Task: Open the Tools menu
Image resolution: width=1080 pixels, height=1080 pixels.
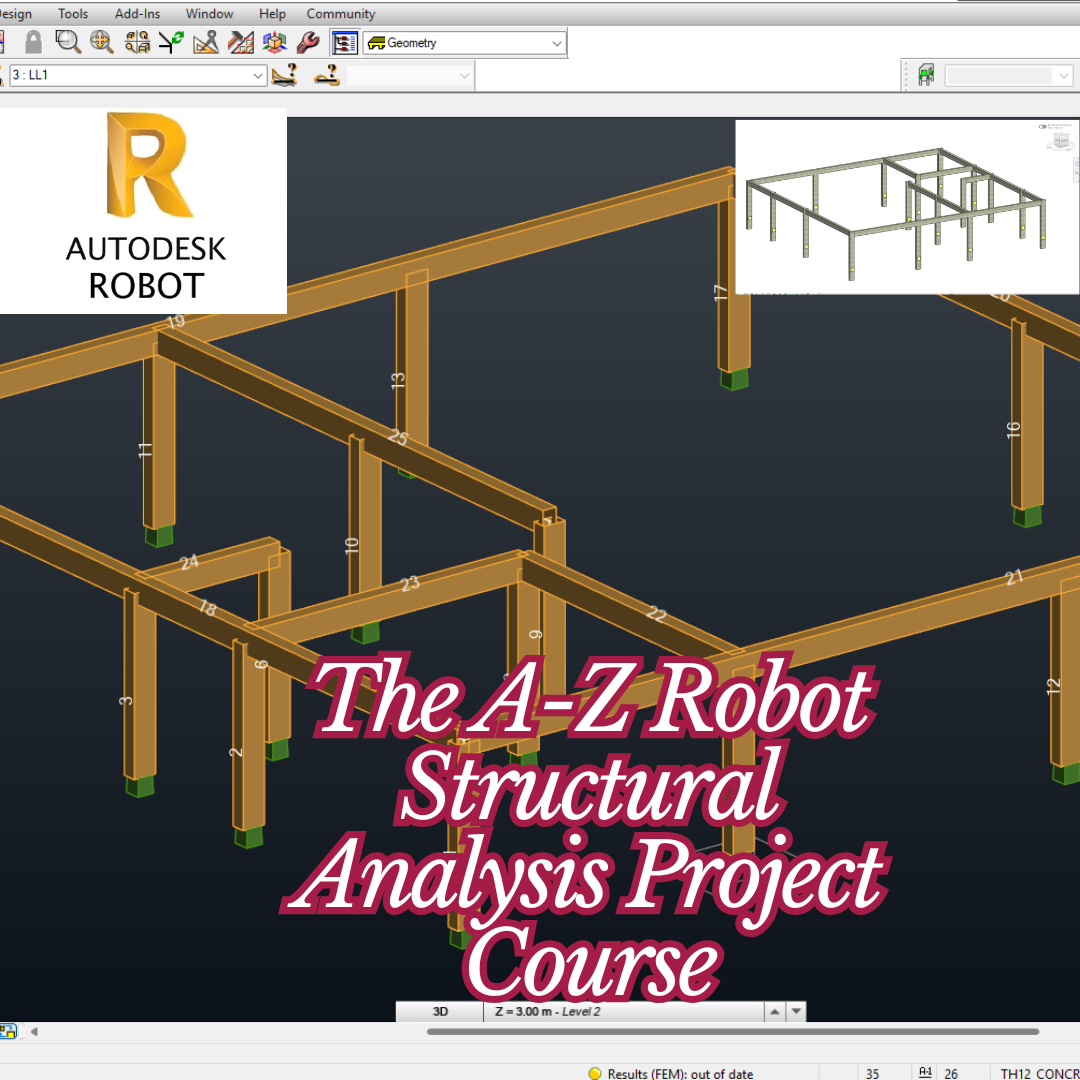Action: tap(72, 13)
